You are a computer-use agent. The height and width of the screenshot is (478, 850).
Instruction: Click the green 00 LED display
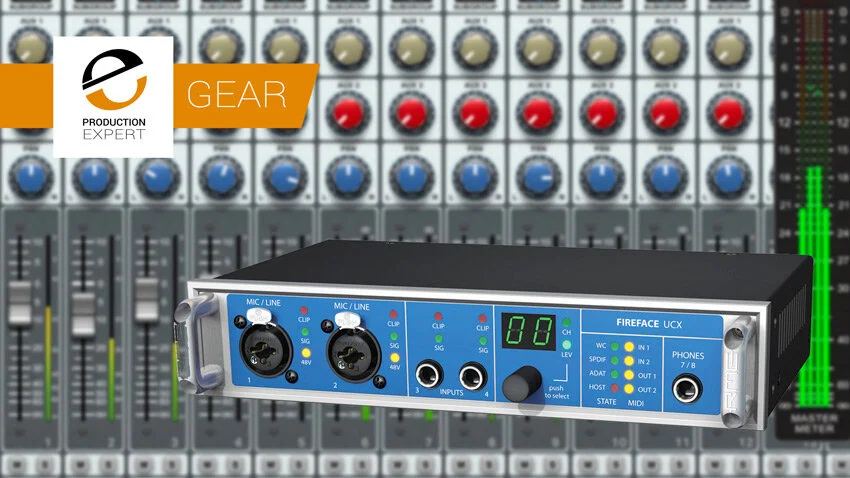click(529, 331)
